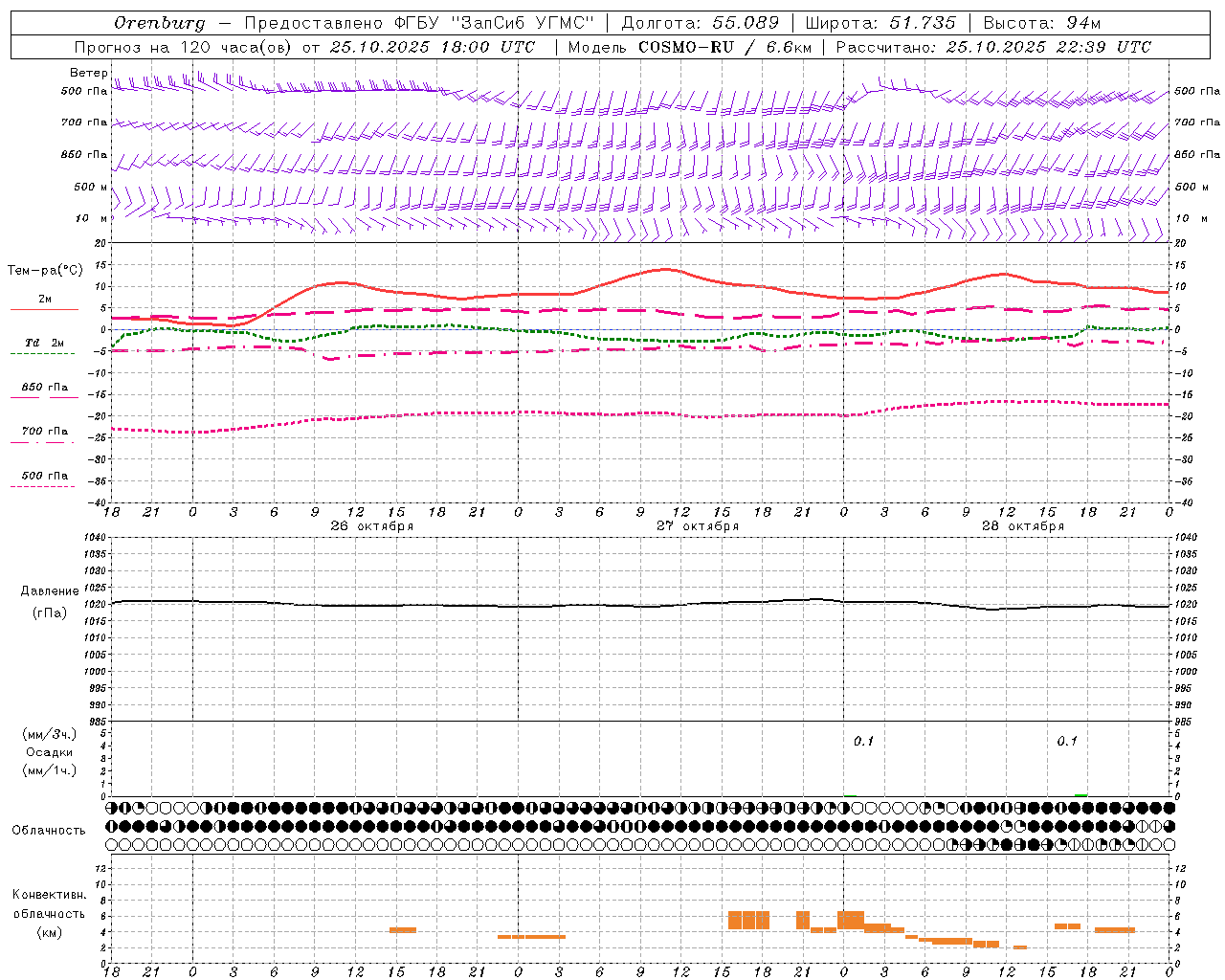
Task: Click the long orange bar after midnight 27 October
Action: coord(531,937)
